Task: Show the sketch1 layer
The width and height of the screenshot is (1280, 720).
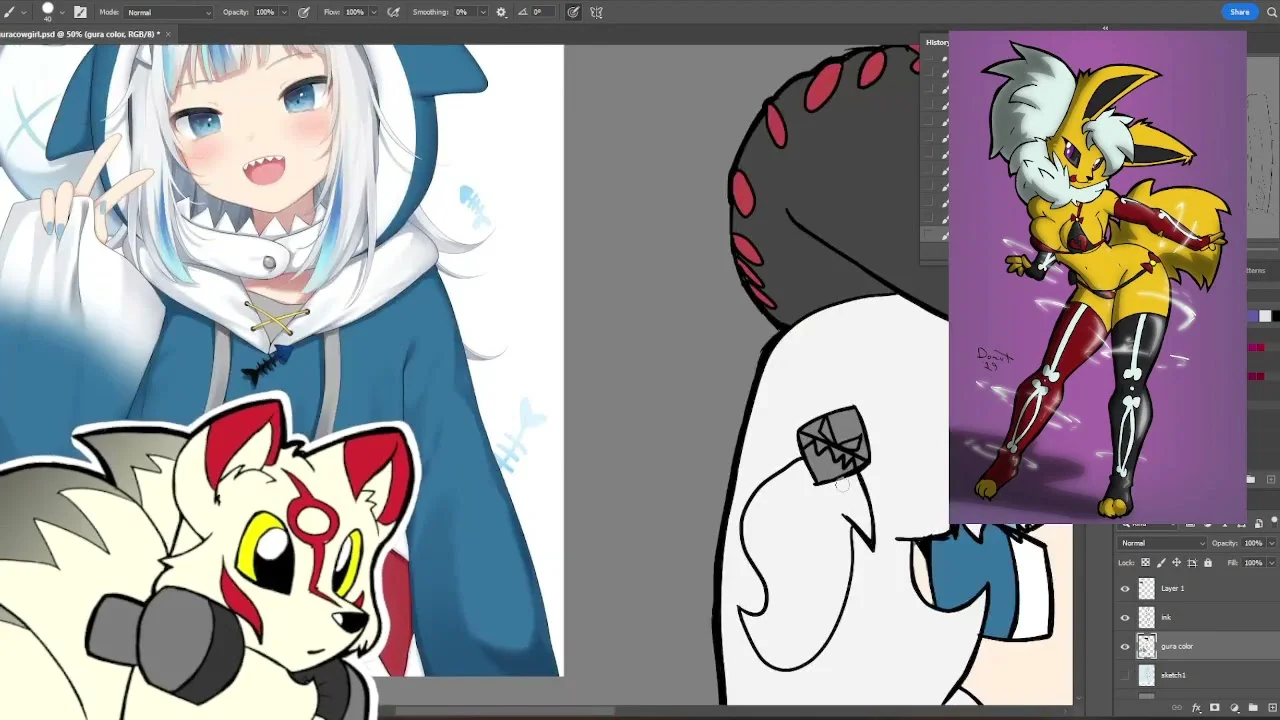Action: pos(1125,676)
